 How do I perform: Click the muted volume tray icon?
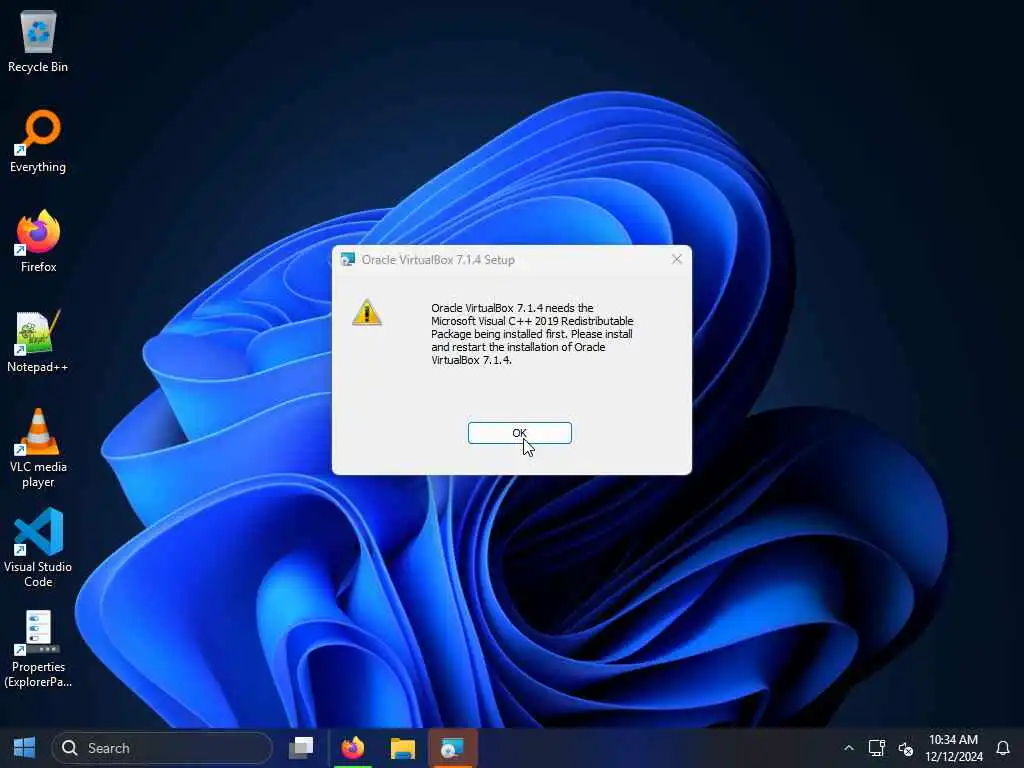point(906,748)
